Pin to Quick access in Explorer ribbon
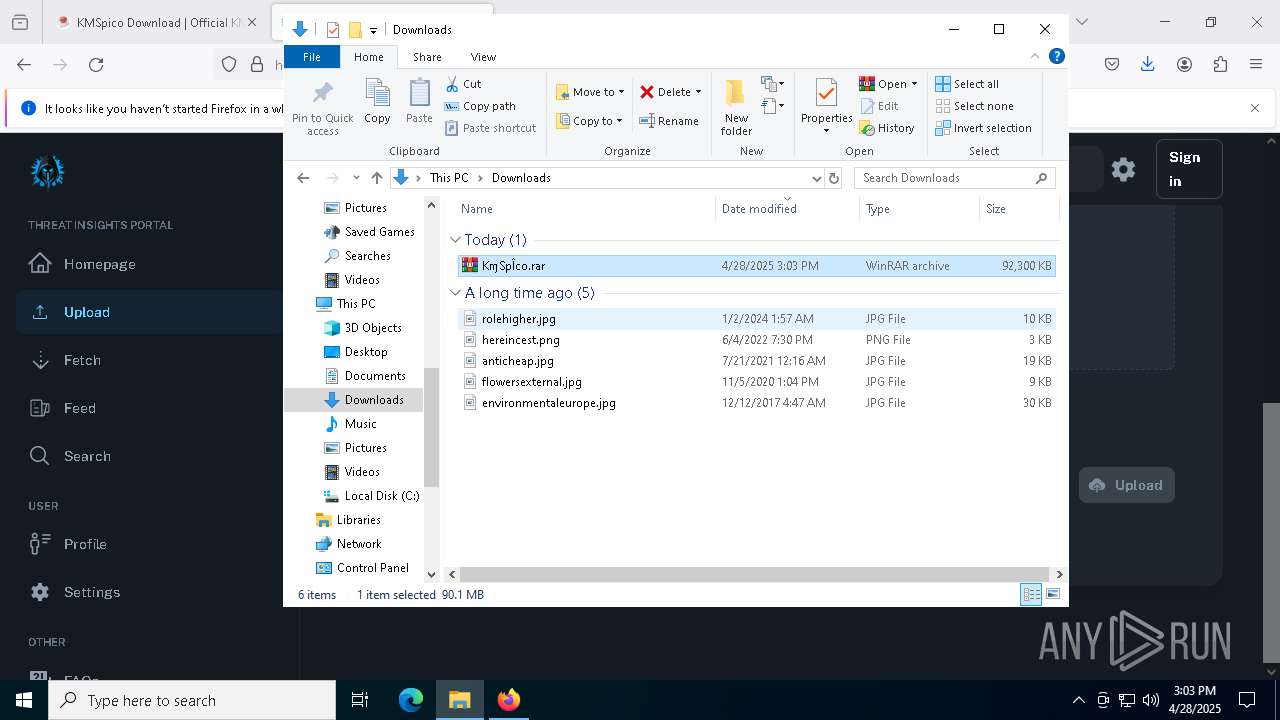The width and height of the screenshot is (1280, 720). [x=322, y=108]
